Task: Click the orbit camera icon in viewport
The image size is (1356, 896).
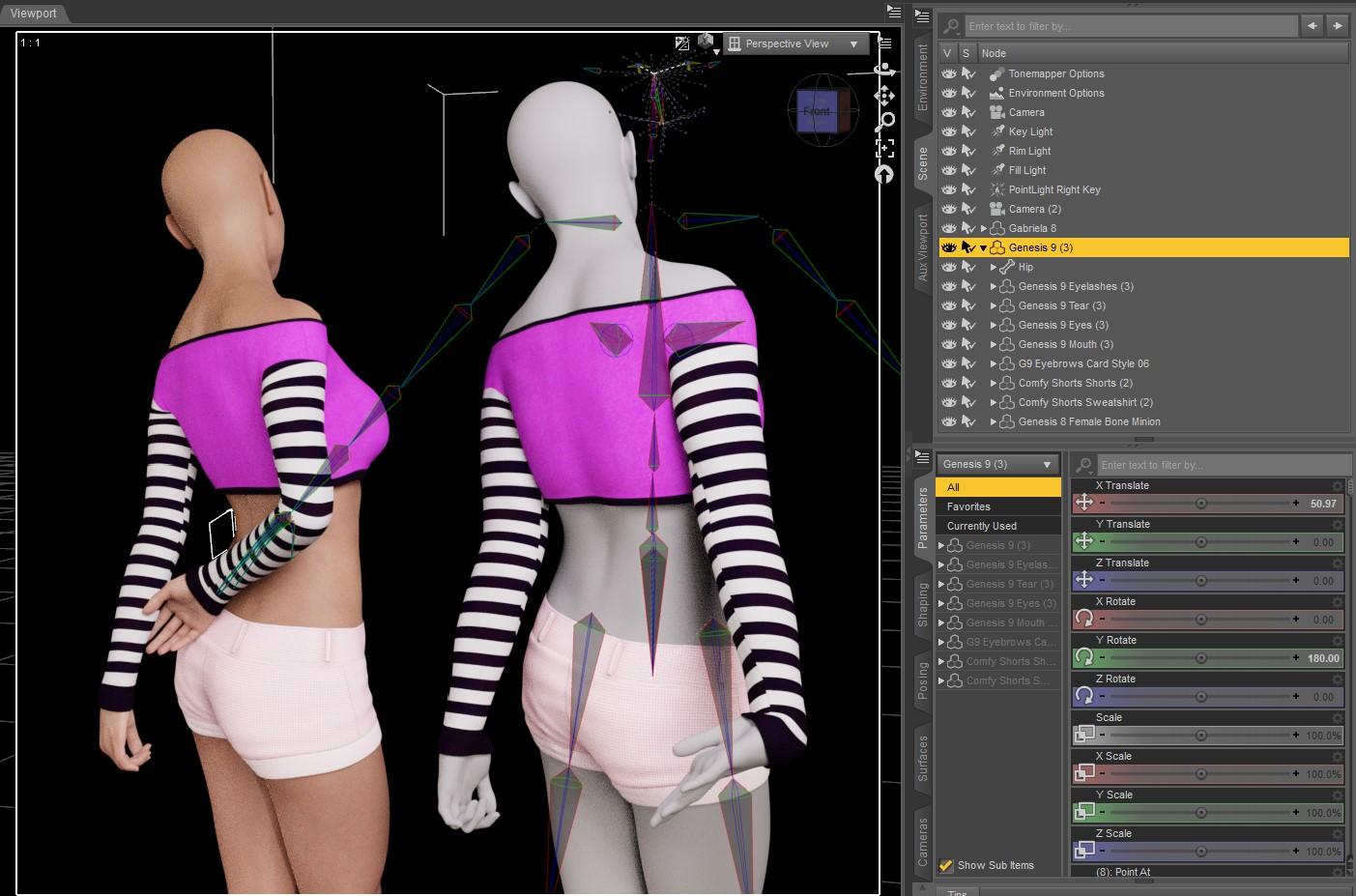Action: point(883,71)
